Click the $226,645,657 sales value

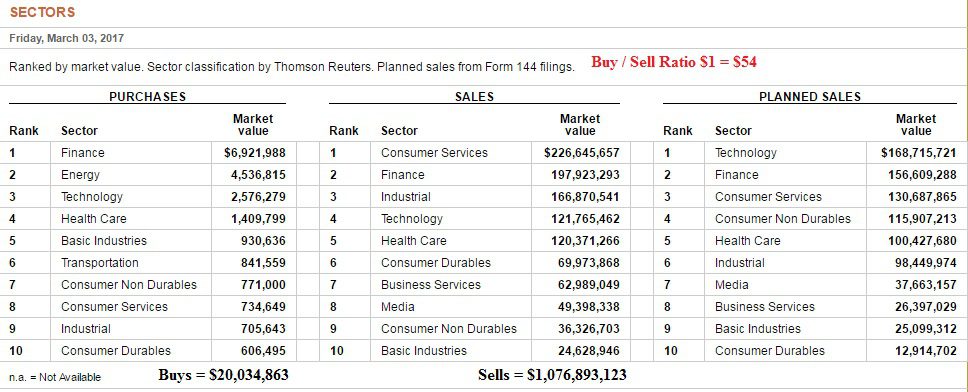pos(582,152)
